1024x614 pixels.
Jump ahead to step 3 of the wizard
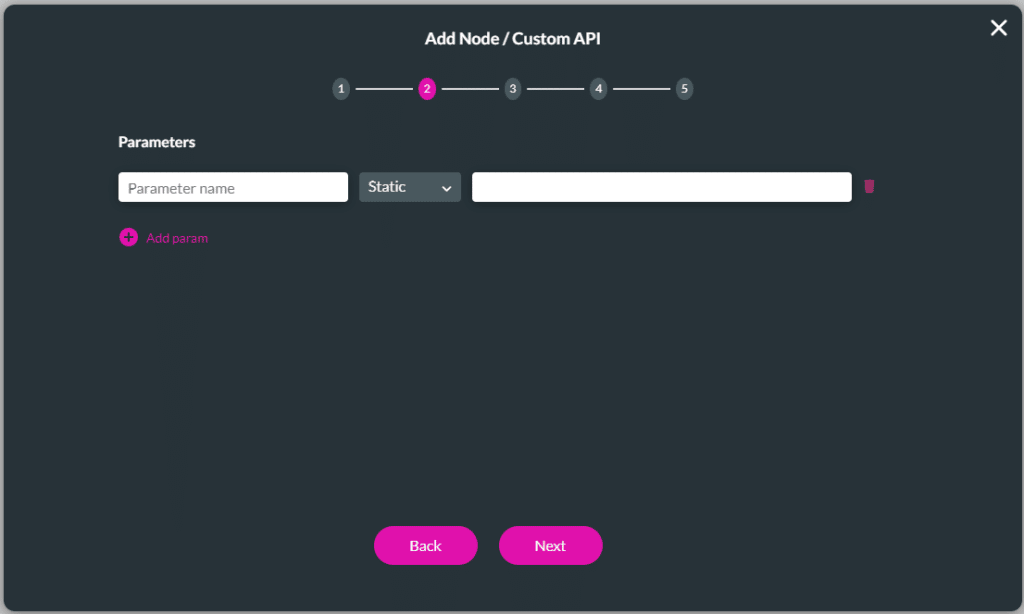point(513,88)
